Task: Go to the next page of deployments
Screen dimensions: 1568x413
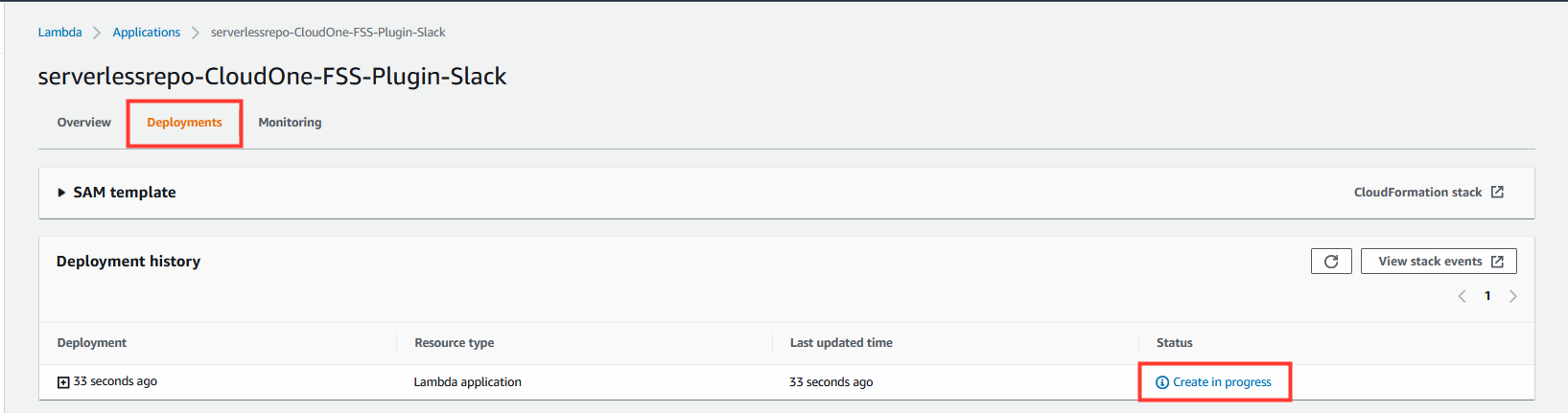Action: [x=1513, y=296]
